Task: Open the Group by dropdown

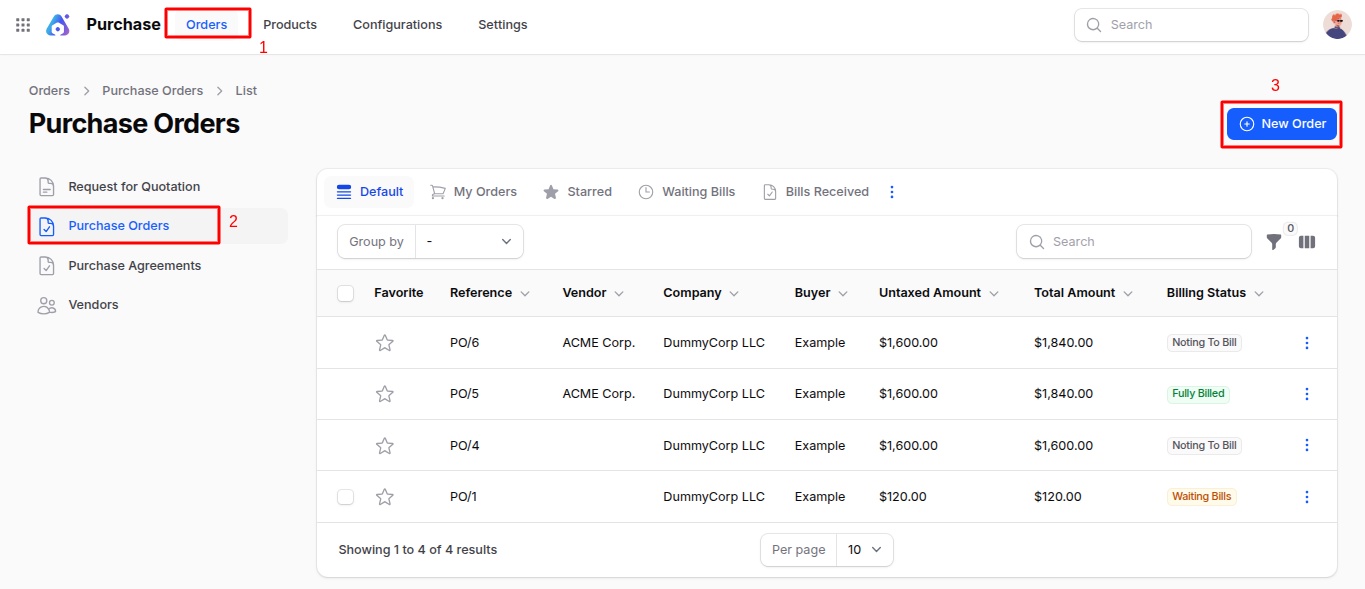Action: coord(469,242)
